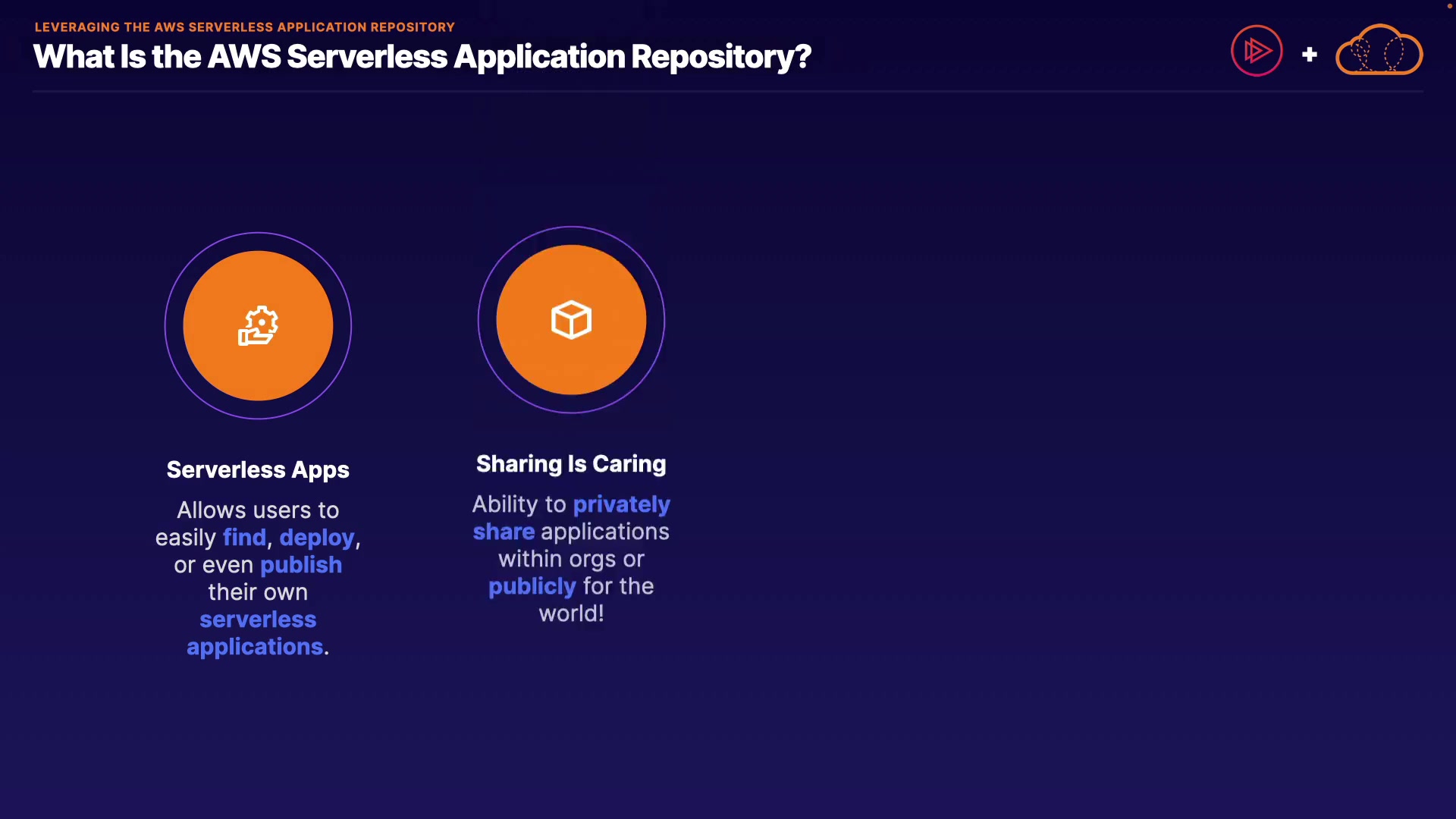Click the 'Sharing Is Caring' heading
The width and height of the screenshot is (1456, 819).
pos(571,463)
